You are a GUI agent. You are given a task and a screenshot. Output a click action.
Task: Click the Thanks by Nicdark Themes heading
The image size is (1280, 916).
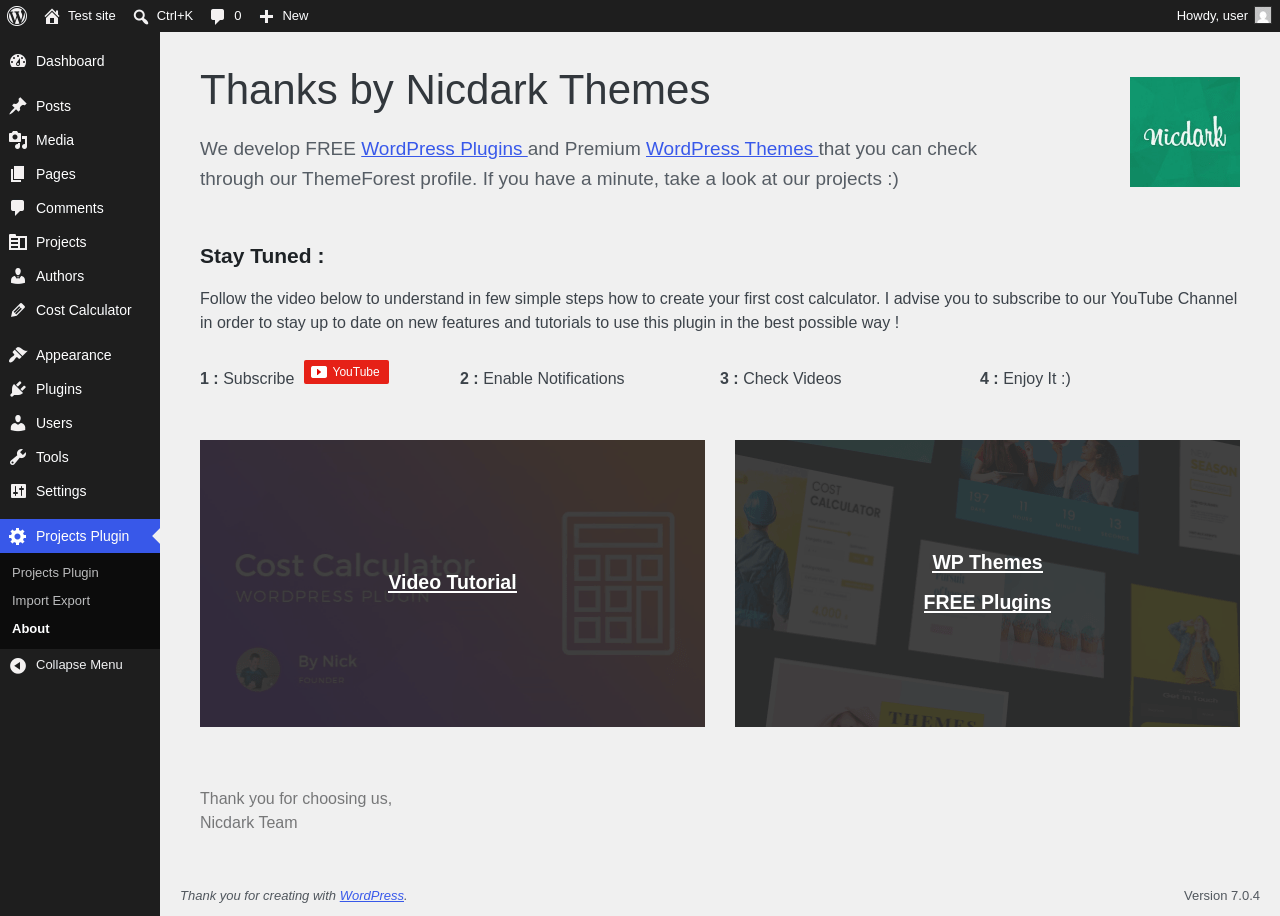click(x=455, y=90)
